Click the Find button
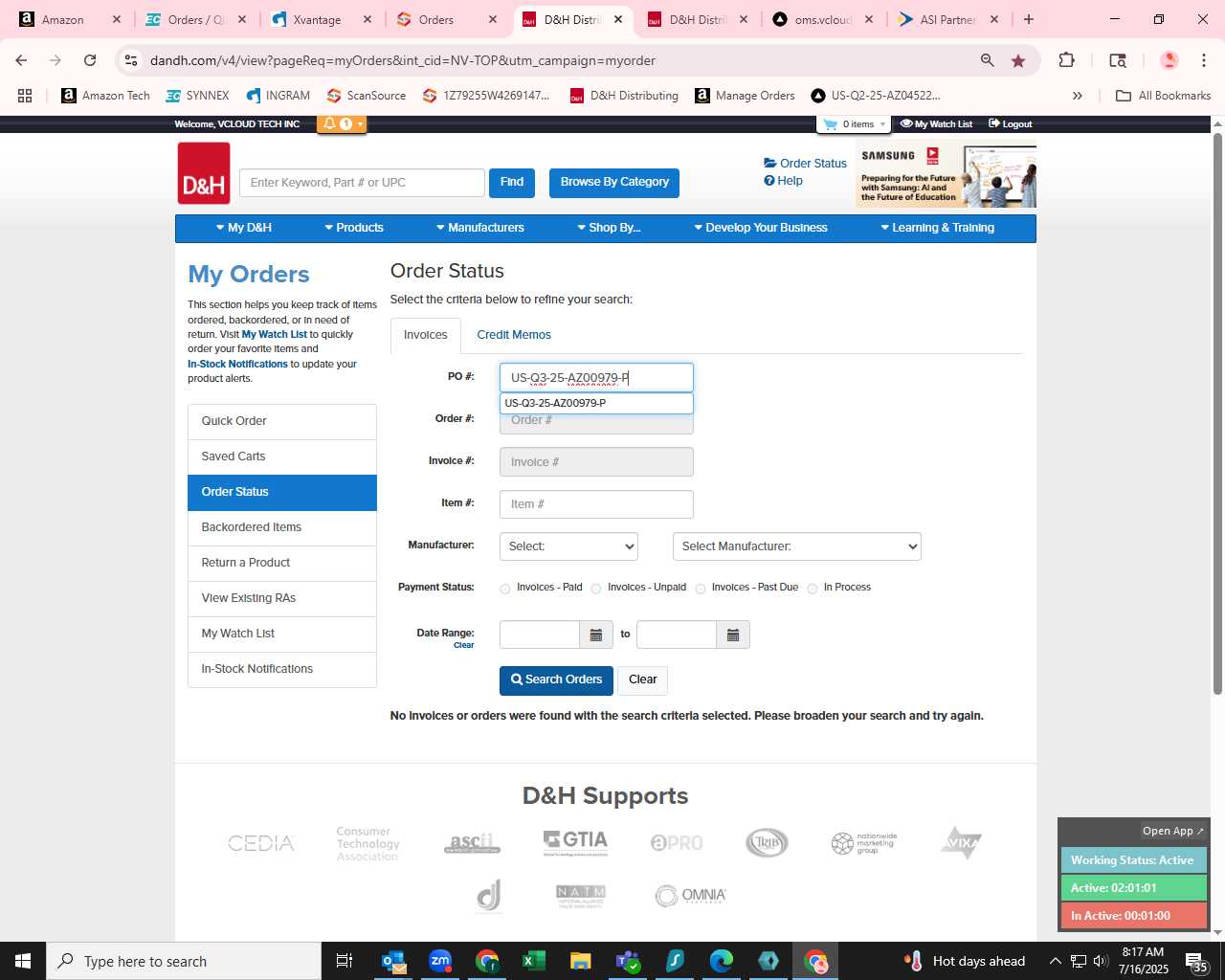This screenshot has height=980, width=1225. tap(512, 183)
